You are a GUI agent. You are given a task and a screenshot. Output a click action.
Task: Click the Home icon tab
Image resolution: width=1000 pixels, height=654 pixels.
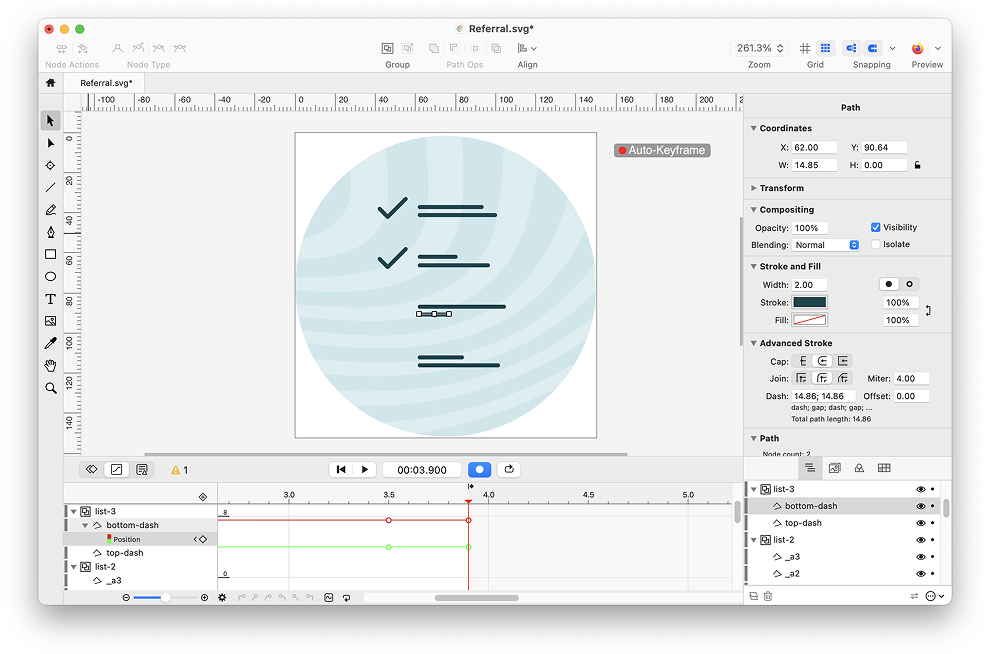tap(50, 83)
